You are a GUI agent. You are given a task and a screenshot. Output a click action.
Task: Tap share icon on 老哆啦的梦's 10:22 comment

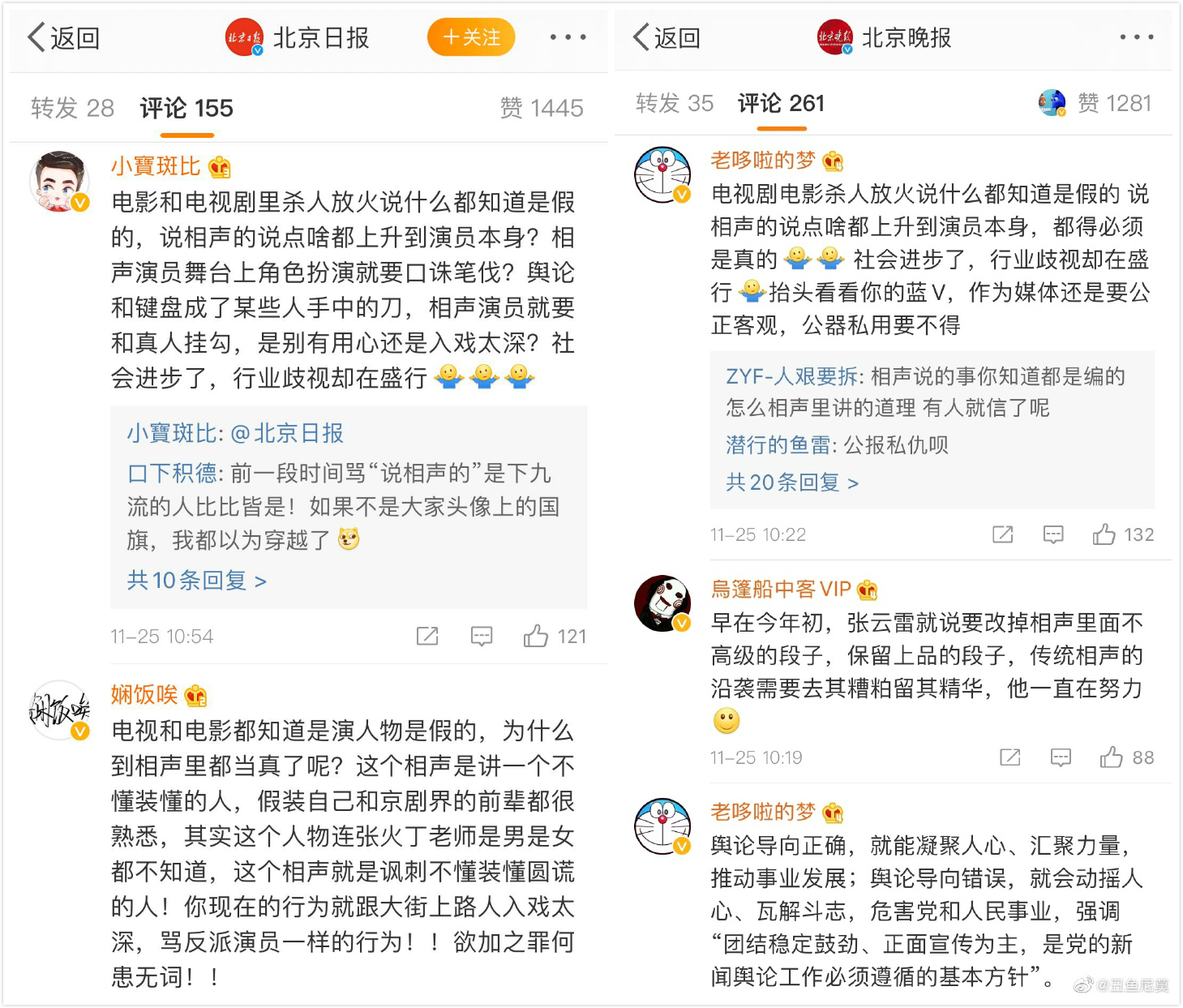point(1003,534)
